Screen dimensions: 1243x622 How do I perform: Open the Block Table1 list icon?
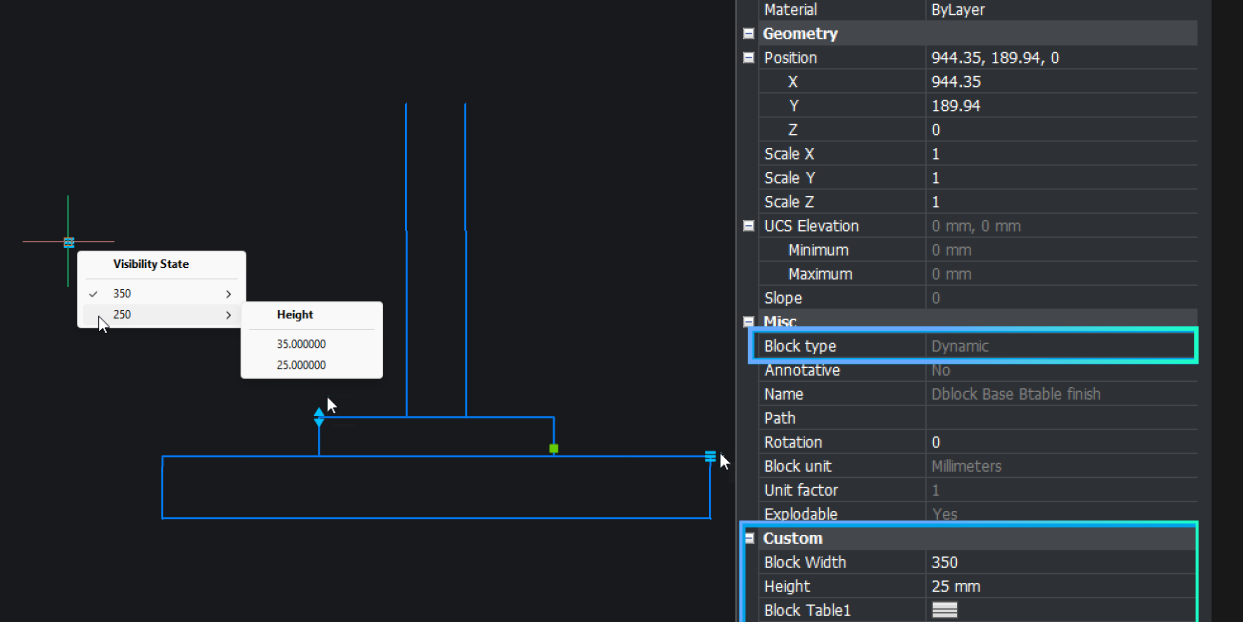943,610
